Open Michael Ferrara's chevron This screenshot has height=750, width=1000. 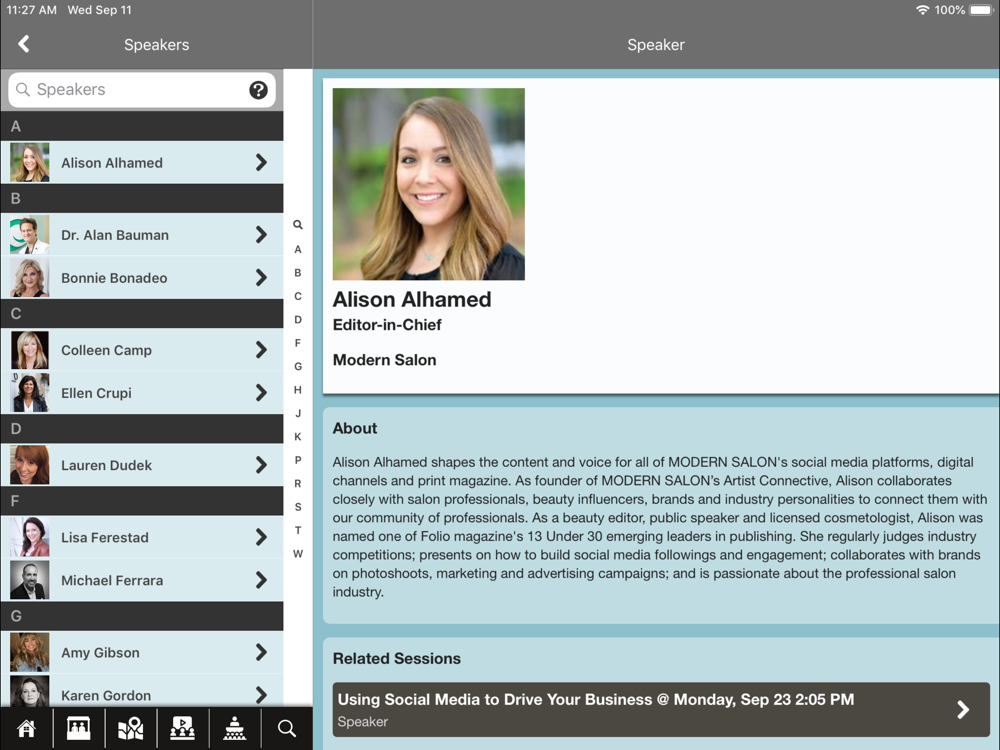[261, 580]
